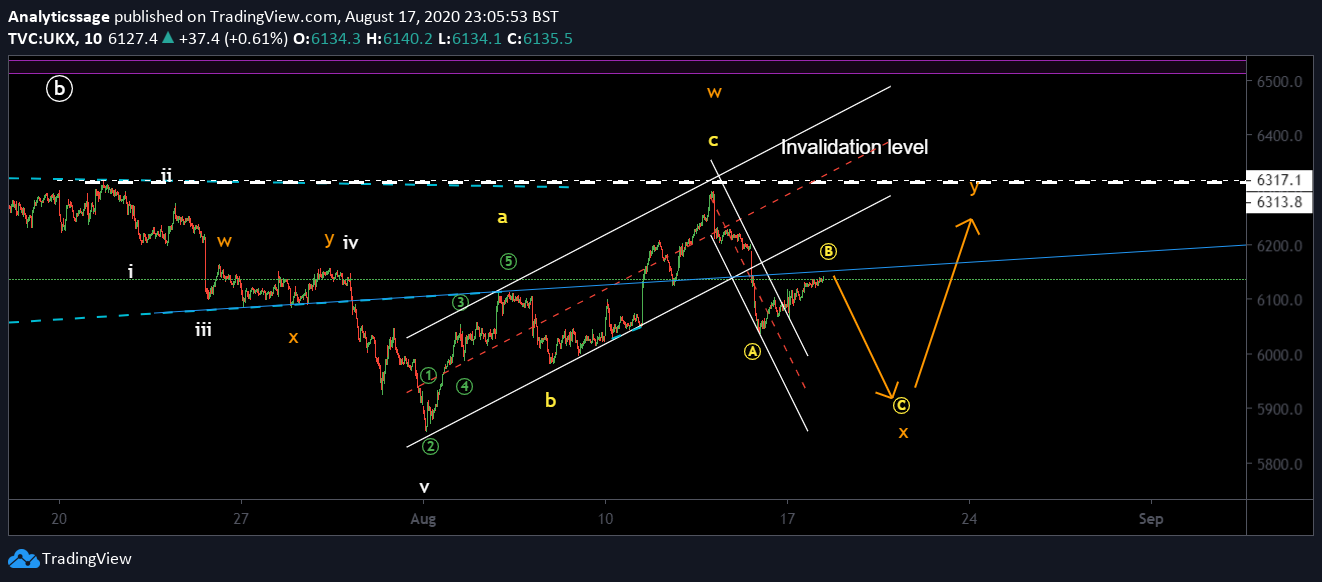Select the white wave label iii
1322x582 pixels.
(x=203, y=329)
